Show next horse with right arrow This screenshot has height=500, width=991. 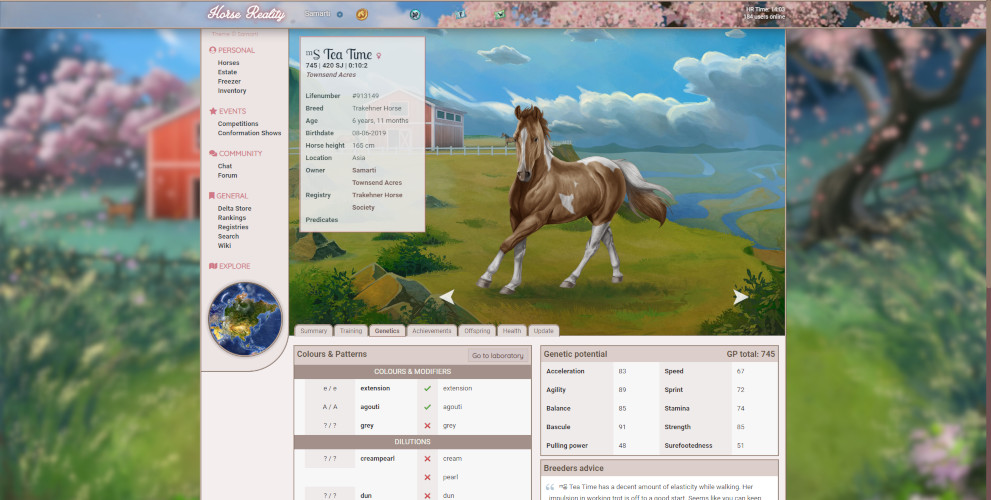[741, 297]
